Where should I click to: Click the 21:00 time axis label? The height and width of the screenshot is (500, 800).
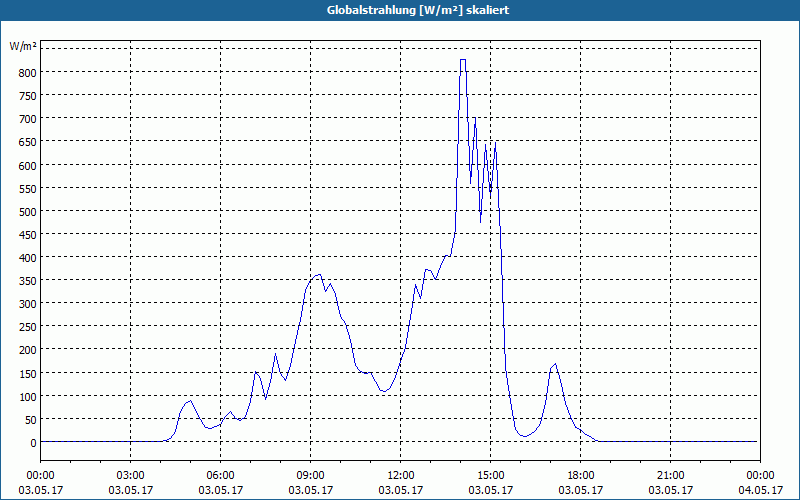pos(670,476)
